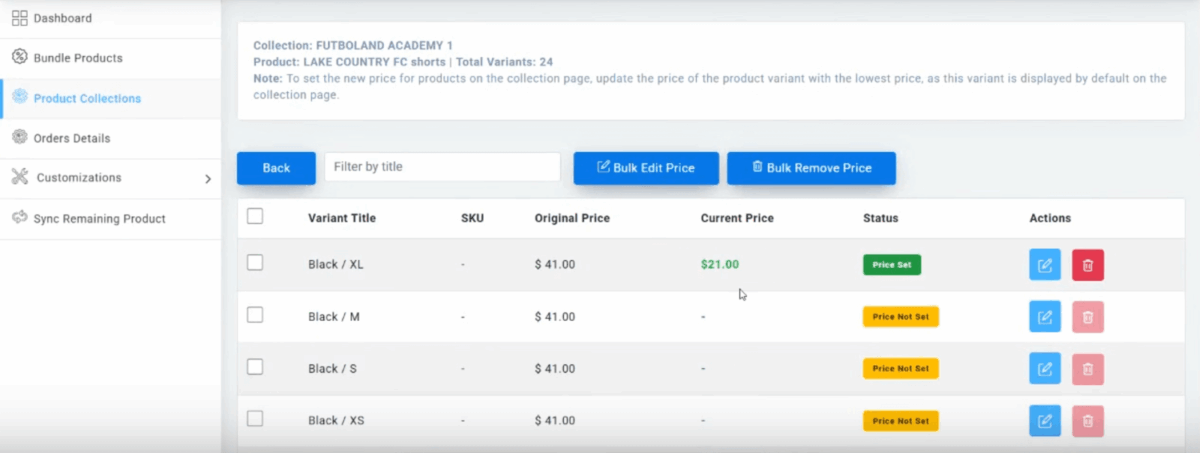1200x453 pixels.
Task: Click the Product Collections icon
Action: click(19, 97)
